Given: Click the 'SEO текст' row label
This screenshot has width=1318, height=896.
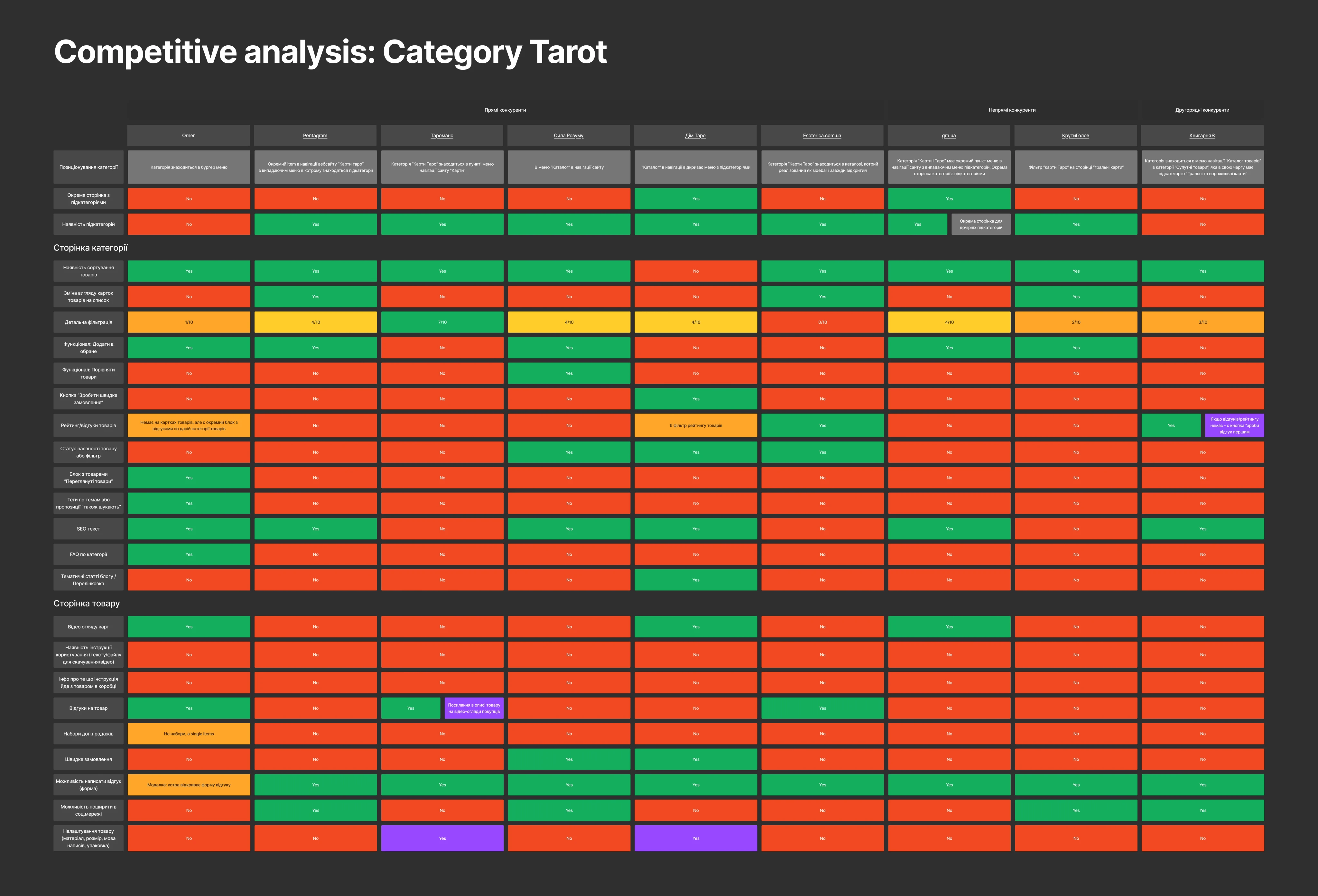Looking at the screenshot, I should 88,529.
